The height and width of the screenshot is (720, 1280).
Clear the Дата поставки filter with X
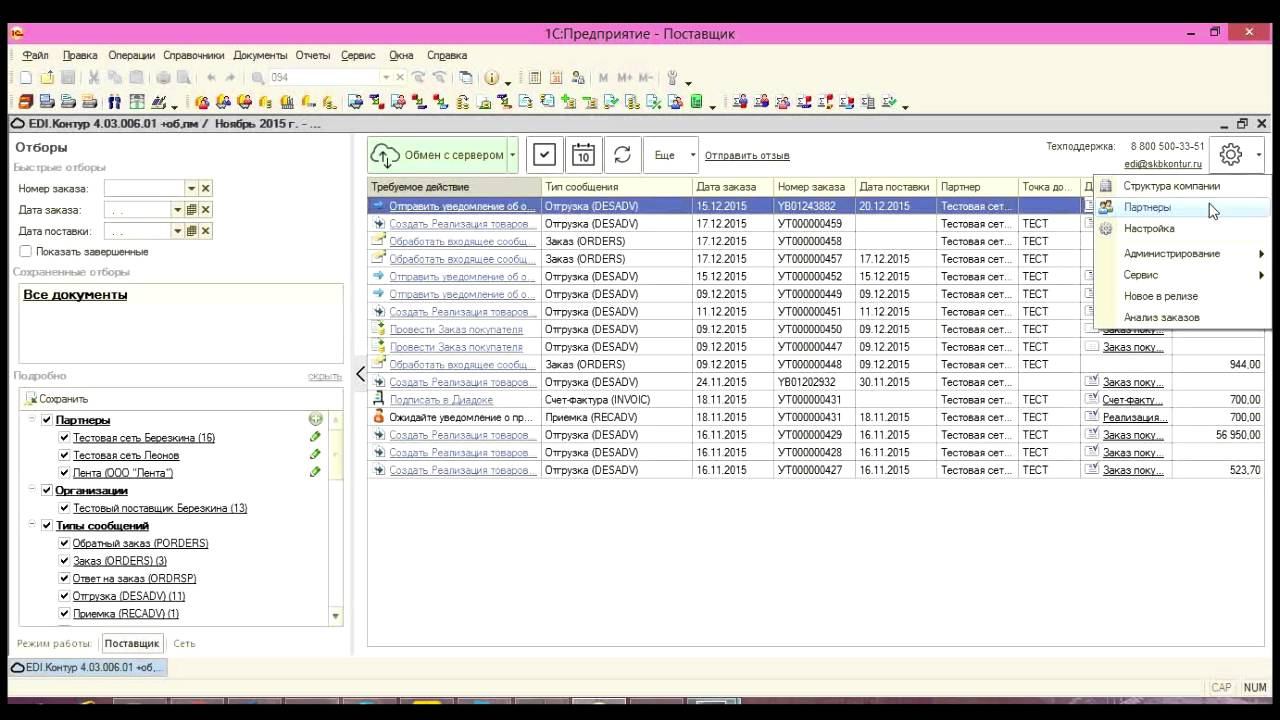point(206,231)
